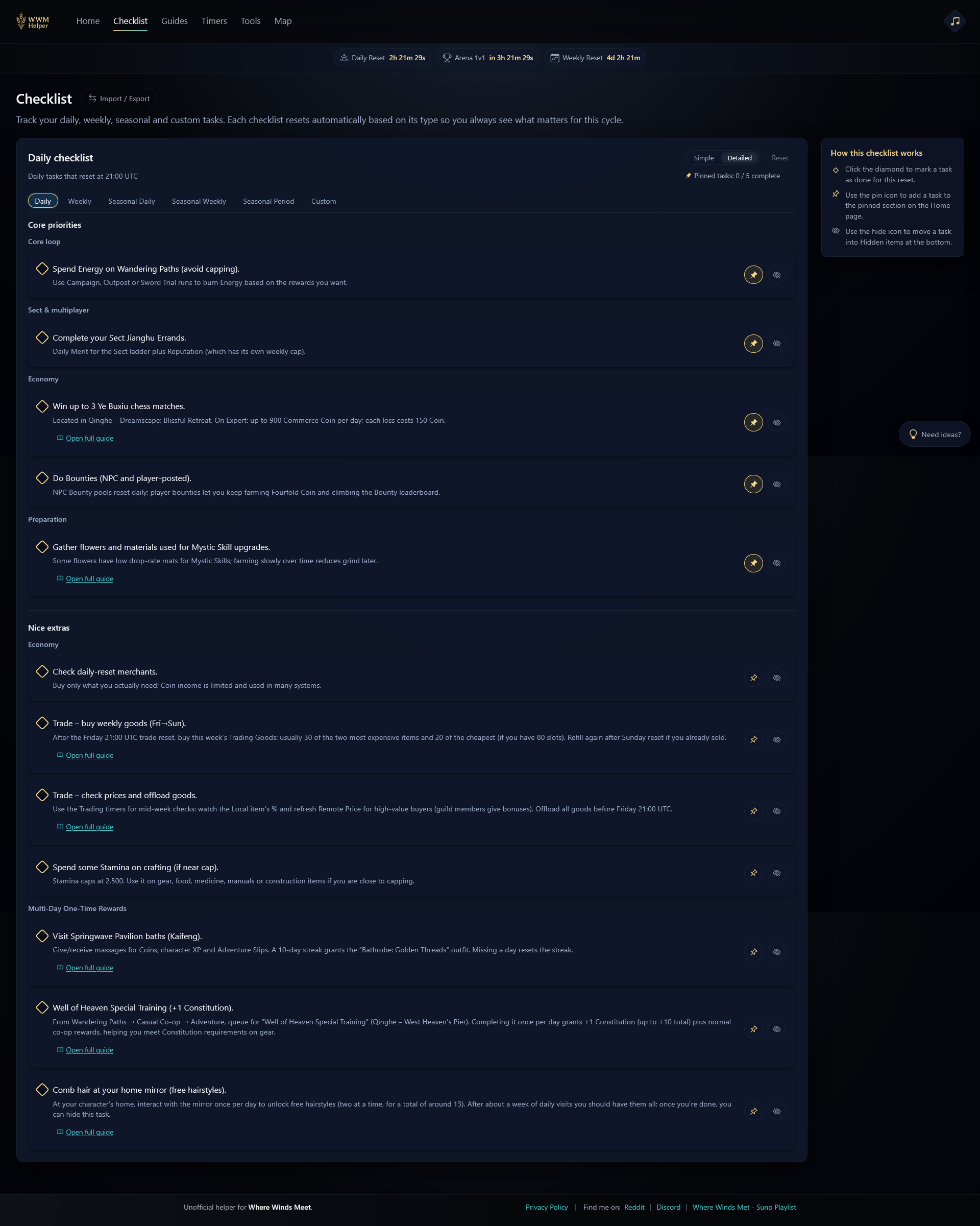Viewport: 980px width, 1226px height.
Task: Switch to Simple view mode
Action: [703, 158]
